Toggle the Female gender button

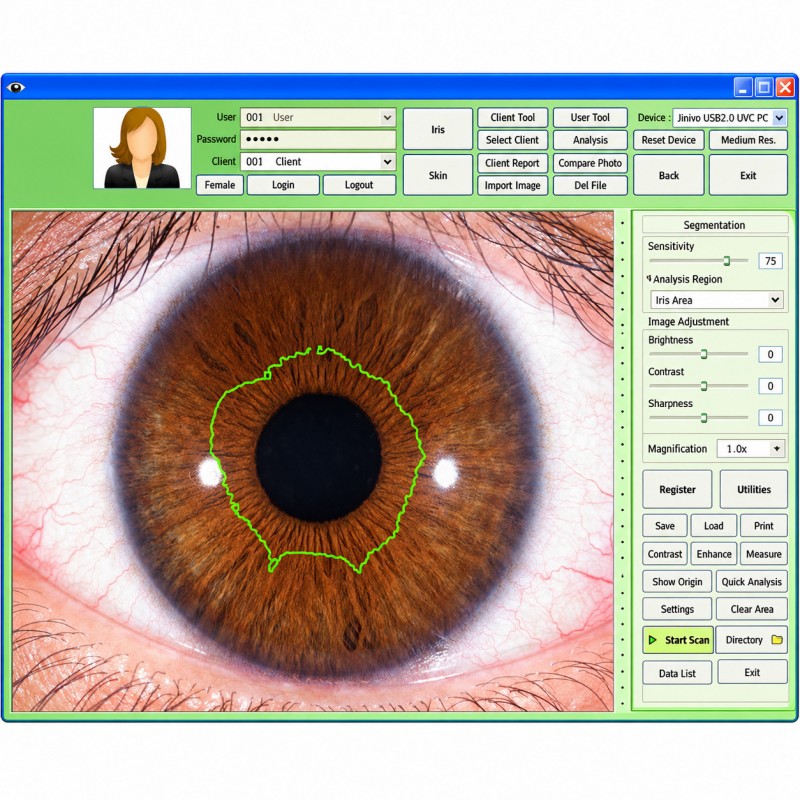220,185
